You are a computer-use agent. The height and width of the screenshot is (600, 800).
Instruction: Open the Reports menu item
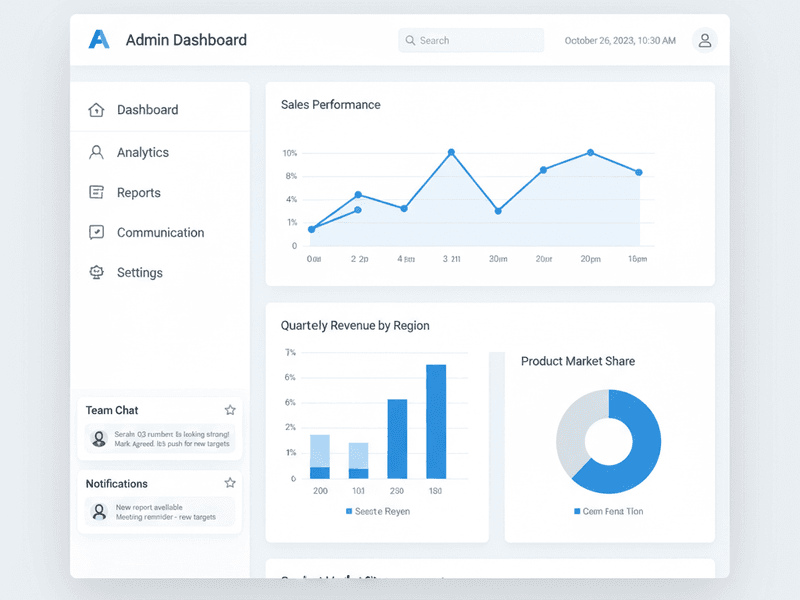click(160, 192)
